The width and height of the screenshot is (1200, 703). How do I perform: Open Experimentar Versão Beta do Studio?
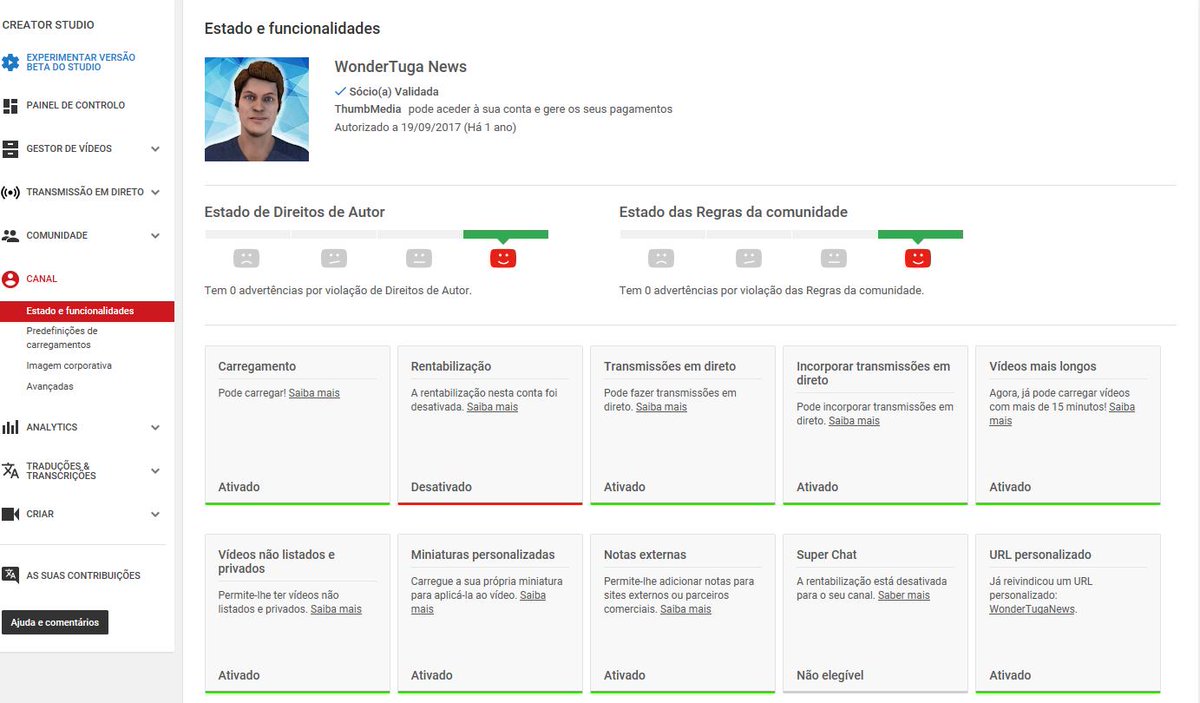(x=81, y=62)
